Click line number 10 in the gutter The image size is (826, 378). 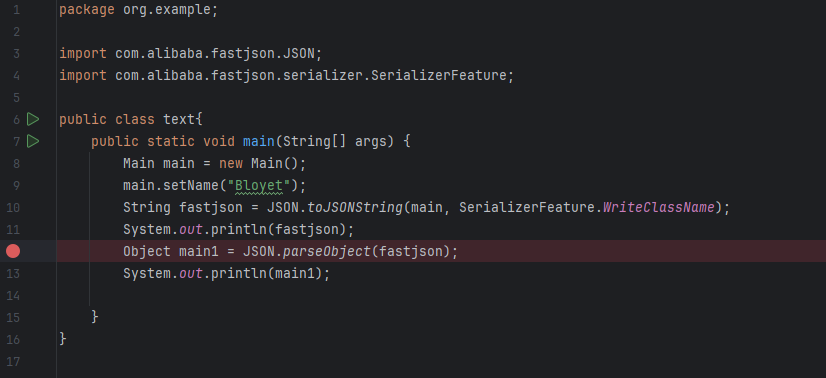click(13, 207)
